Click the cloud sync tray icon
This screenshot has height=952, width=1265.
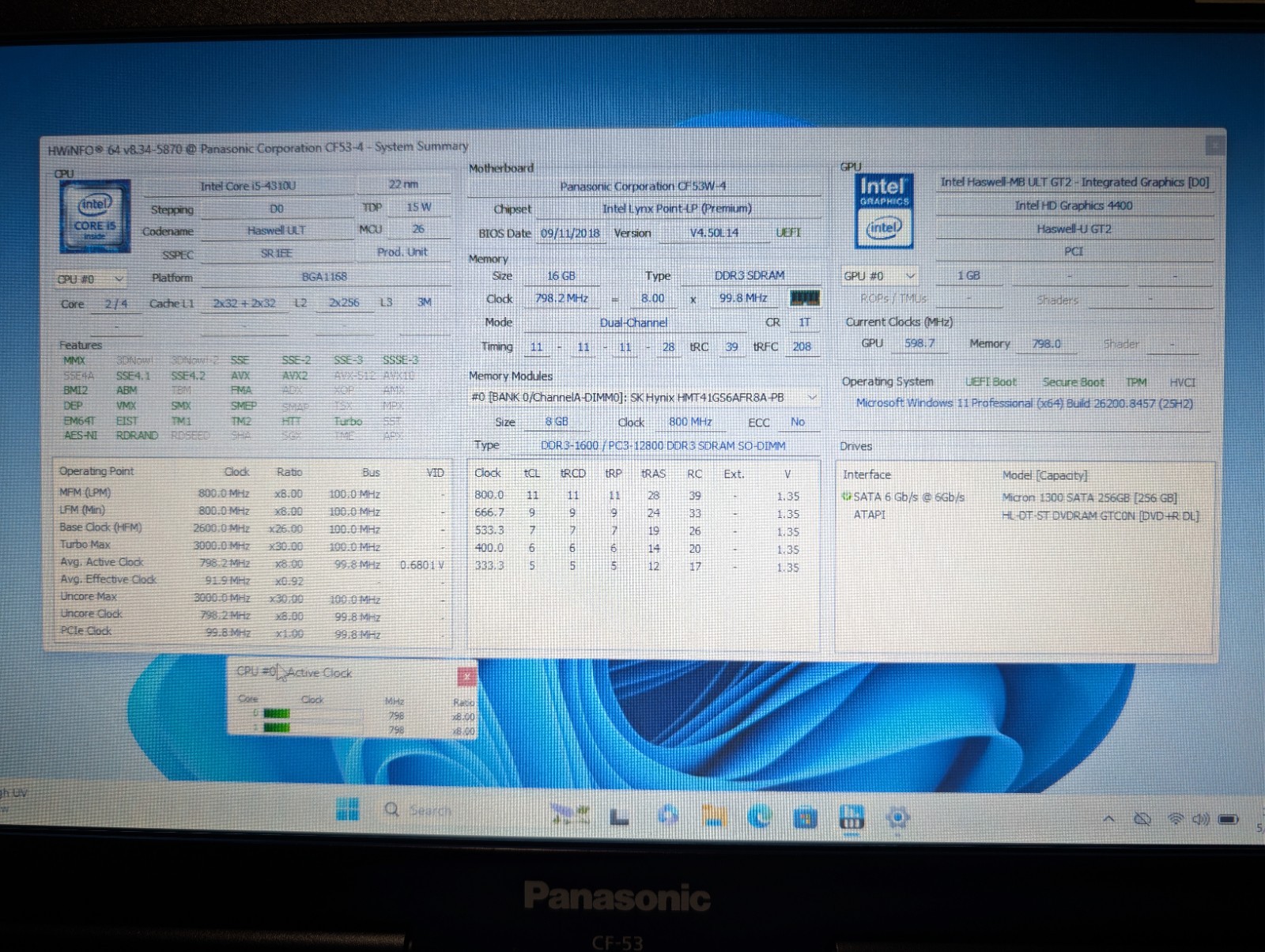click(x=1142, y=819)
